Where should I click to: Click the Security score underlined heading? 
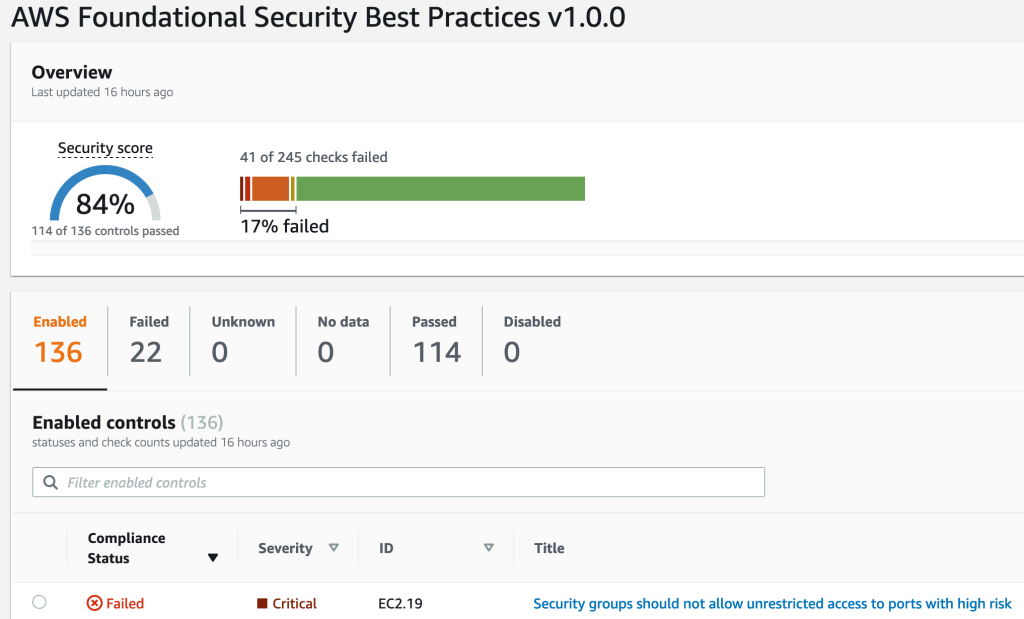pyautogui.click(x=105, y=148)
